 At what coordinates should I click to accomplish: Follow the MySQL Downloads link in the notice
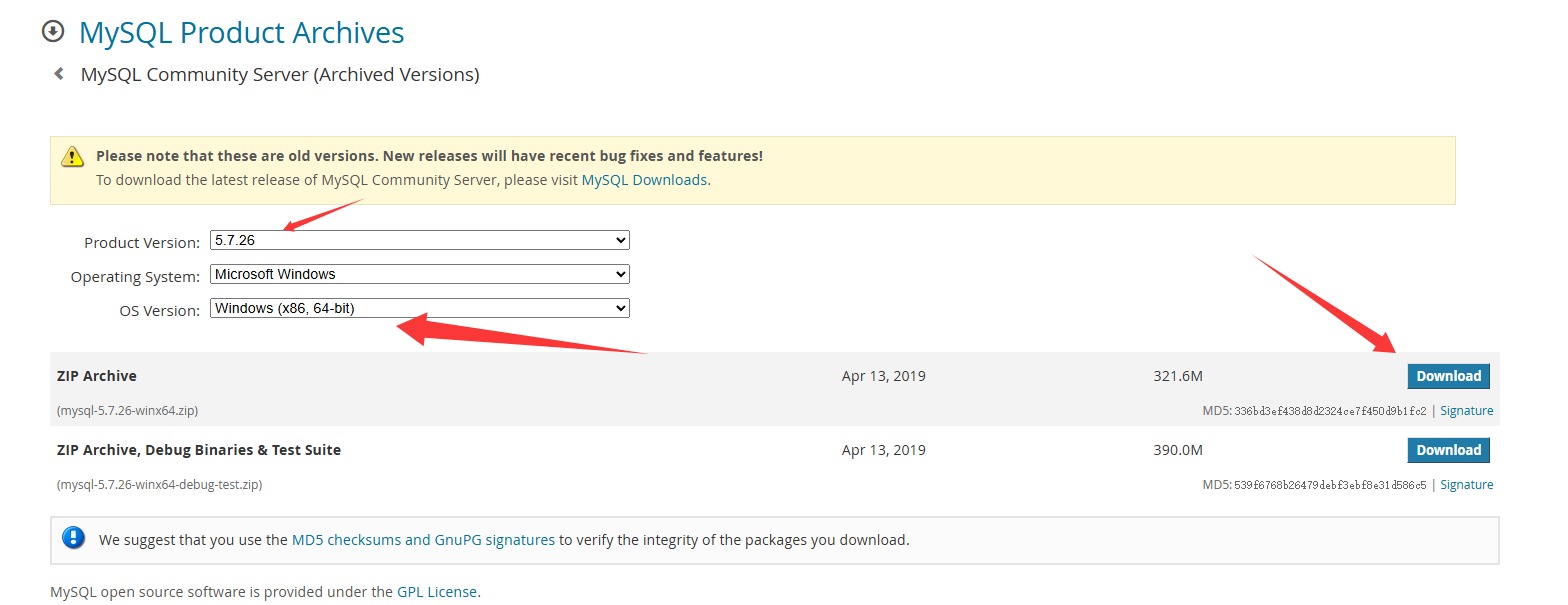644,180
